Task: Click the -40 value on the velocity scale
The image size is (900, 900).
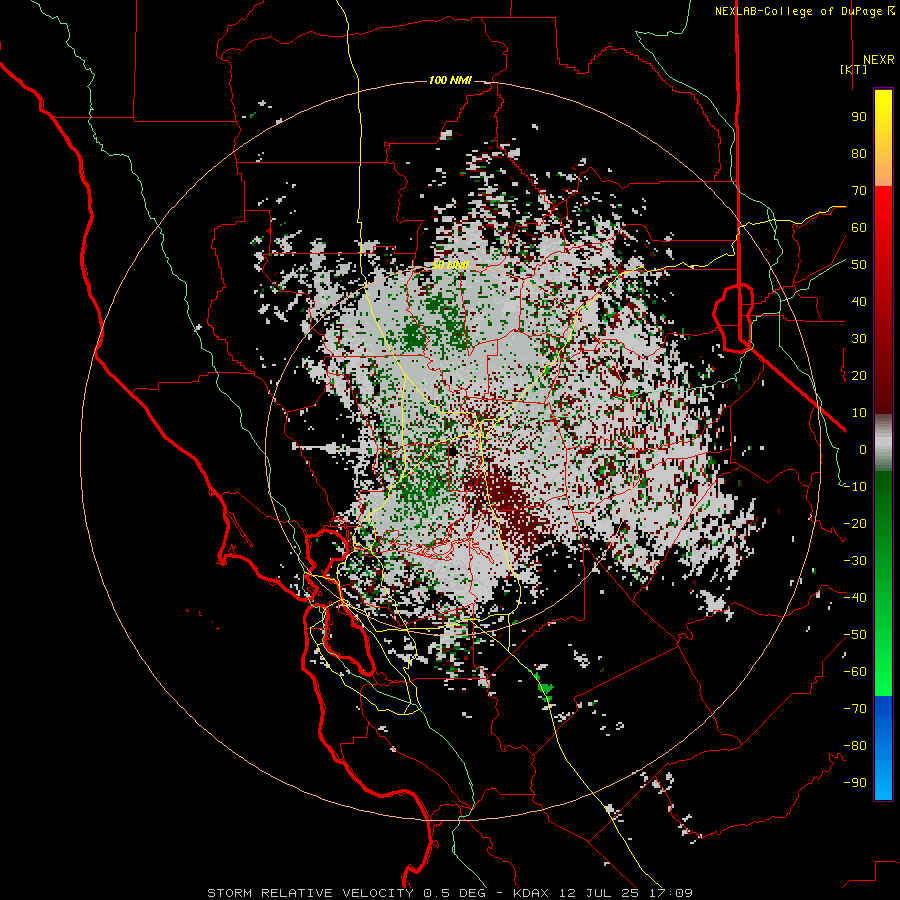Action: (855, 598)
